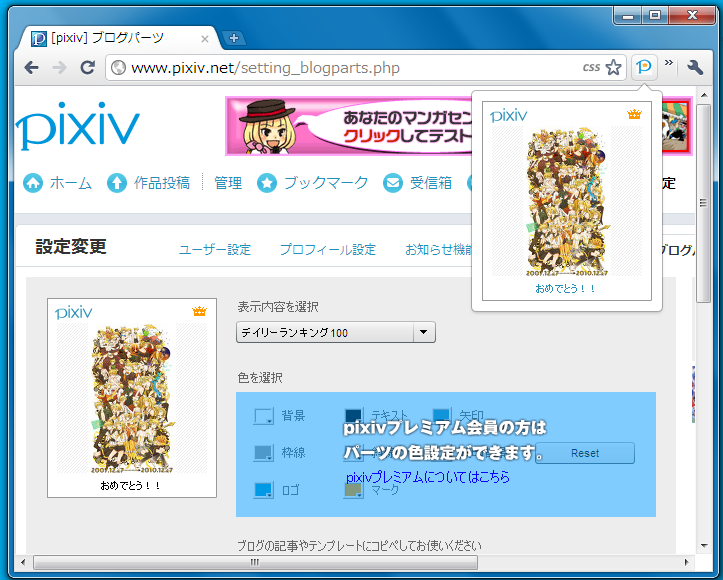Switch to the プロフィール設定 tab

pos(327,249)
